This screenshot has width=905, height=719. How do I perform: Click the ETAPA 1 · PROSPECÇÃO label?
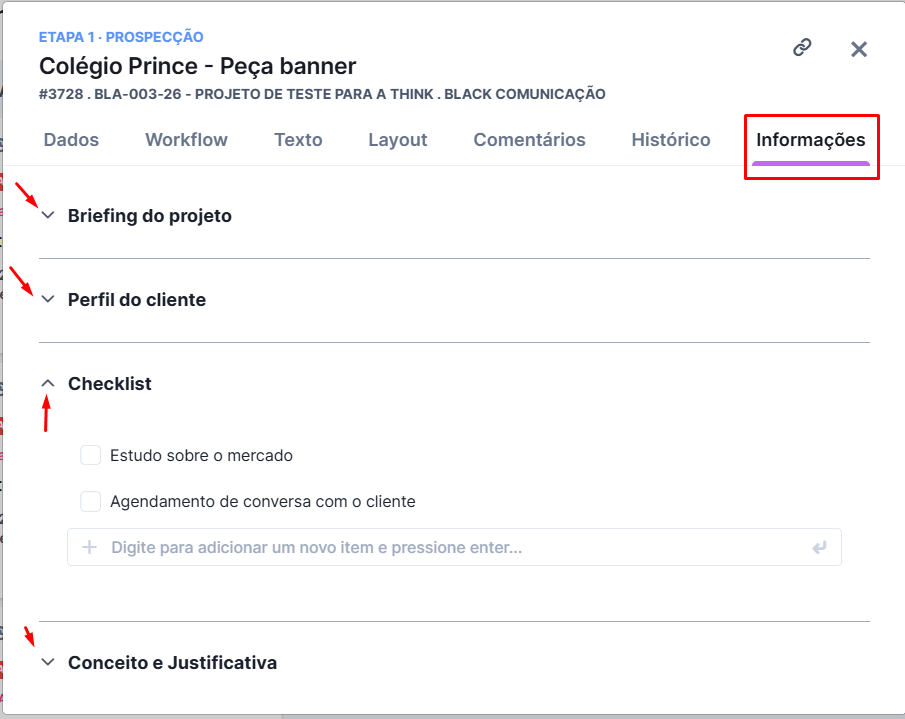121,37
